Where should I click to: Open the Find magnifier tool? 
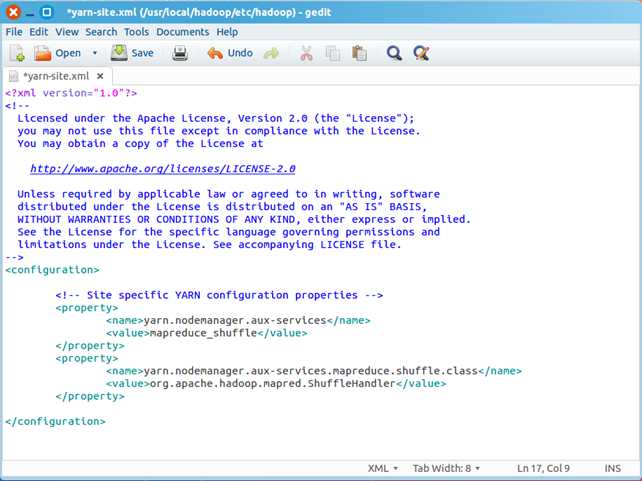(x=394, y=53)
